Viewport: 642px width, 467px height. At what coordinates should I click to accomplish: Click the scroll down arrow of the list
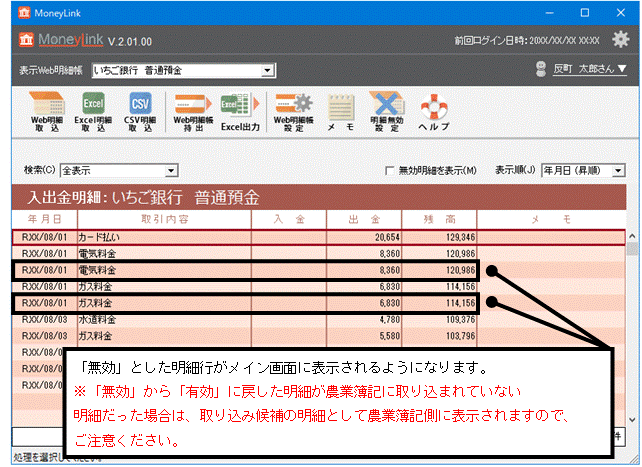pyautogui.click(x=632, y=420)
